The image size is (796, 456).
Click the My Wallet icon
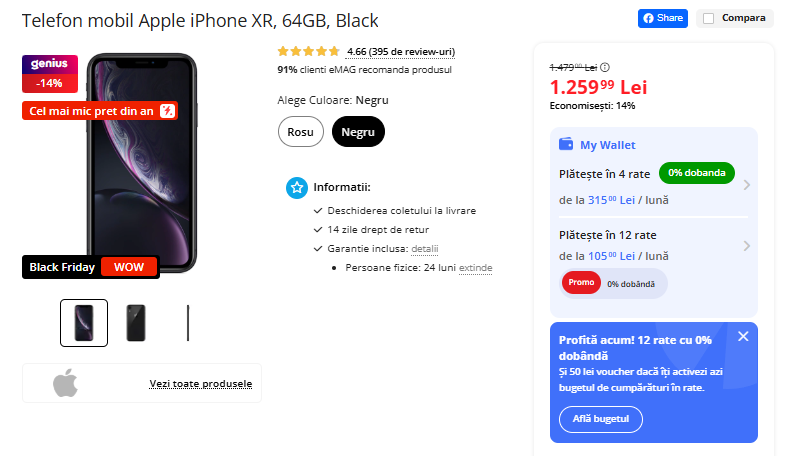566,144
